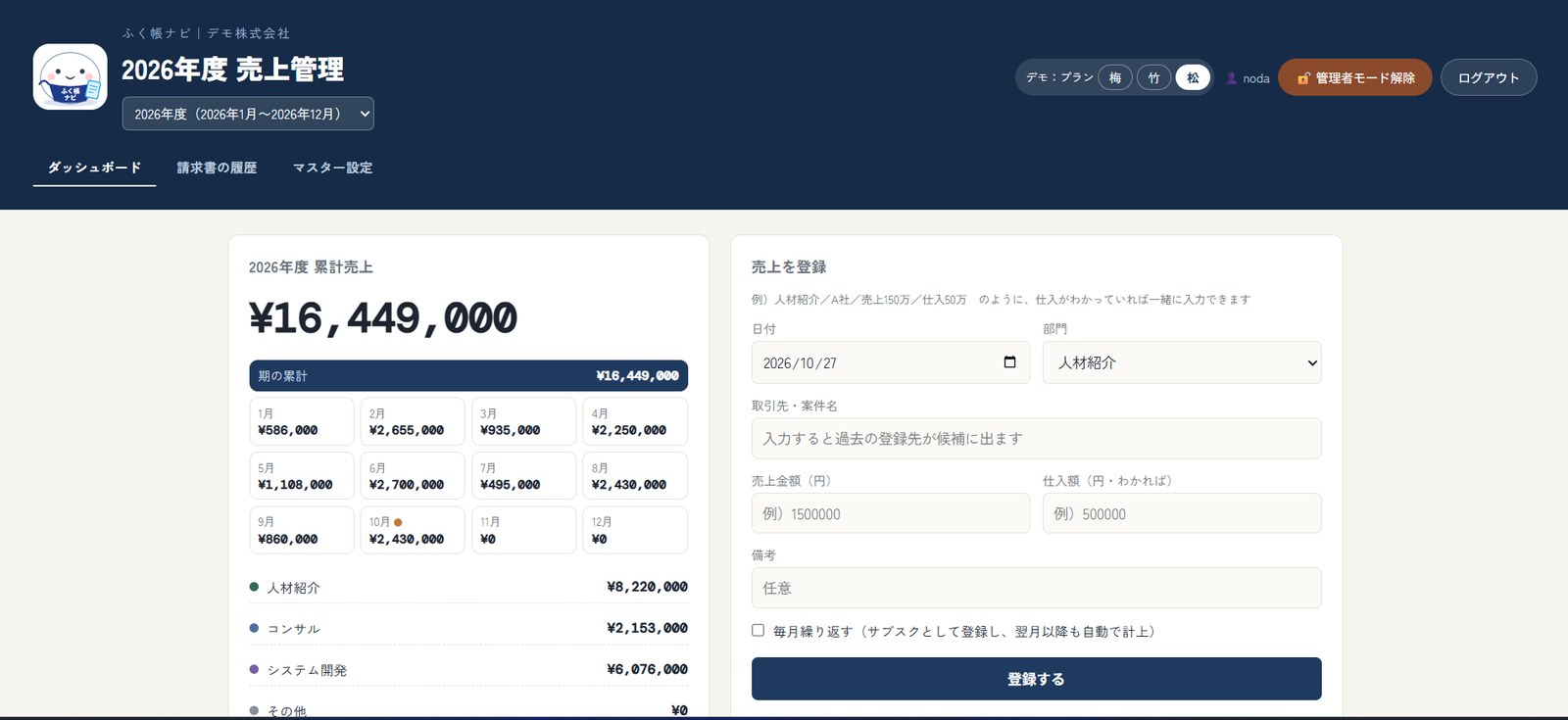Go to the マスター設定 tab
The height and width of the screenshot is (720, 1568).
pyautogui.click(x=332, y=168)
